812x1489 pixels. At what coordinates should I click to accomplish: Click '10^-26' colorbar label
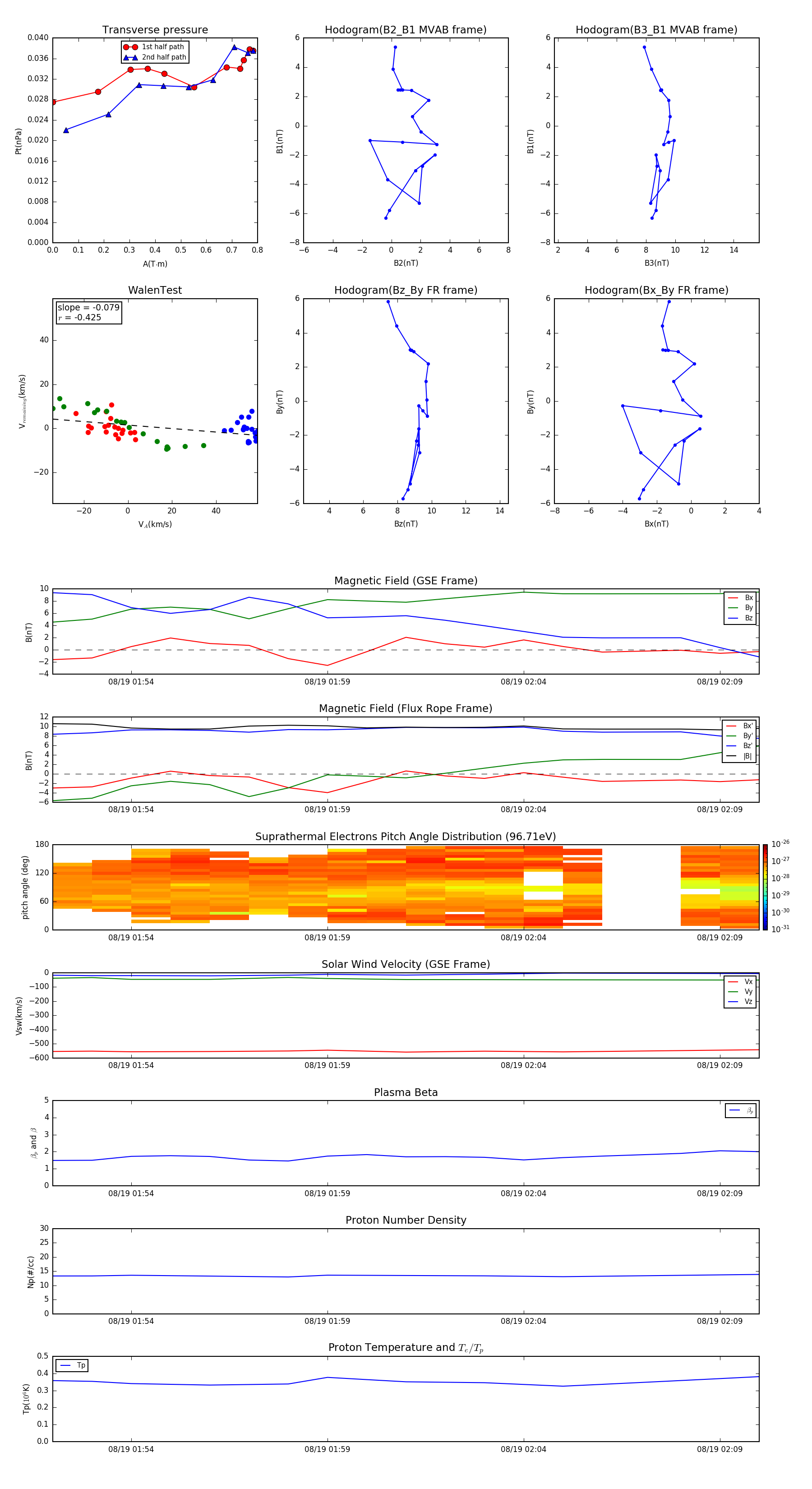(780, 844)
